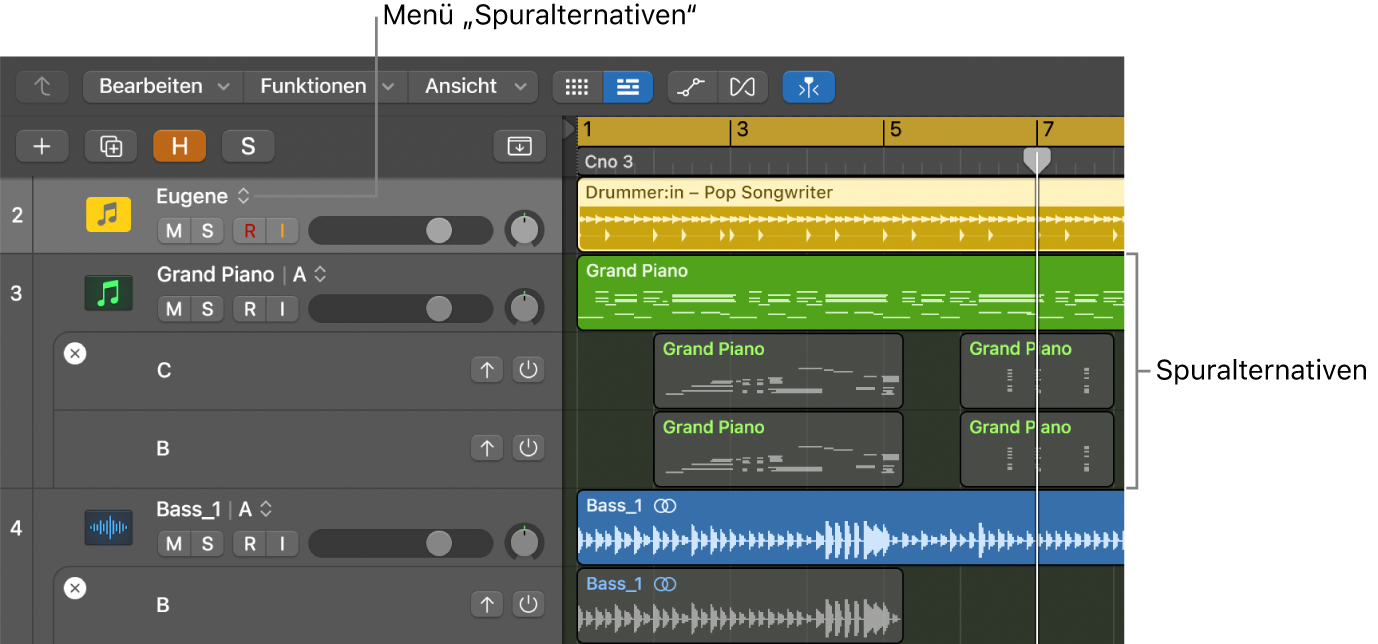Open the Funktionen menu
1378x644 pixels.
pyautogui.click(x=314, y=86)
